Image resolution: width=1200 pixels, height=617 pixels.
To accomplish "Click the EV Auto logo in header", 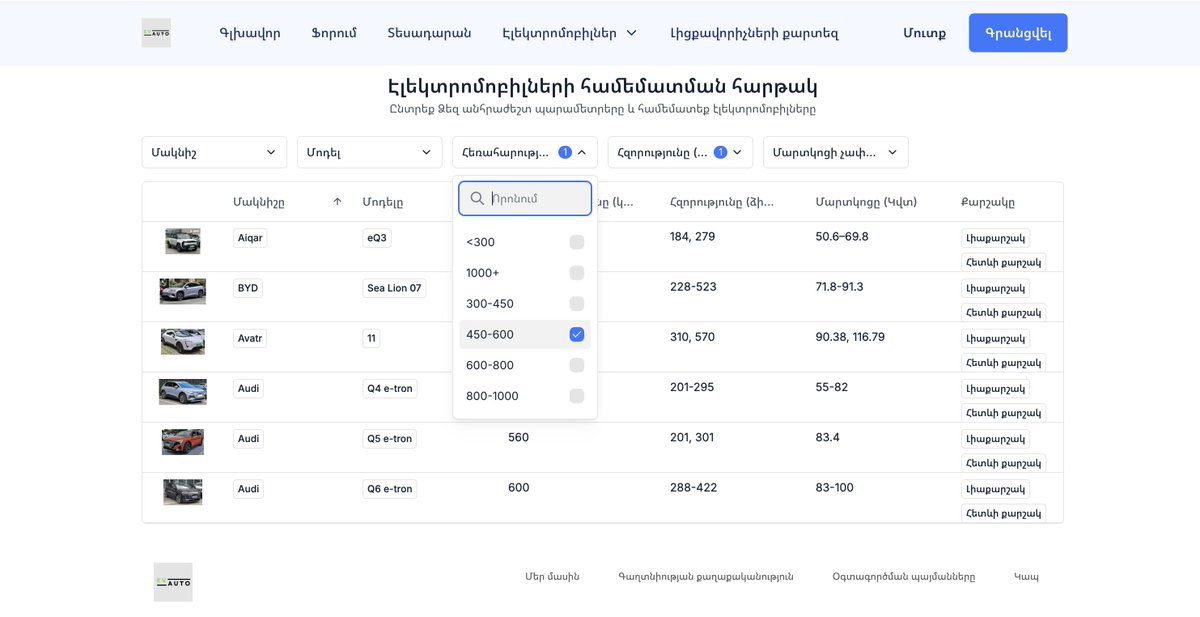I will 156,33.
